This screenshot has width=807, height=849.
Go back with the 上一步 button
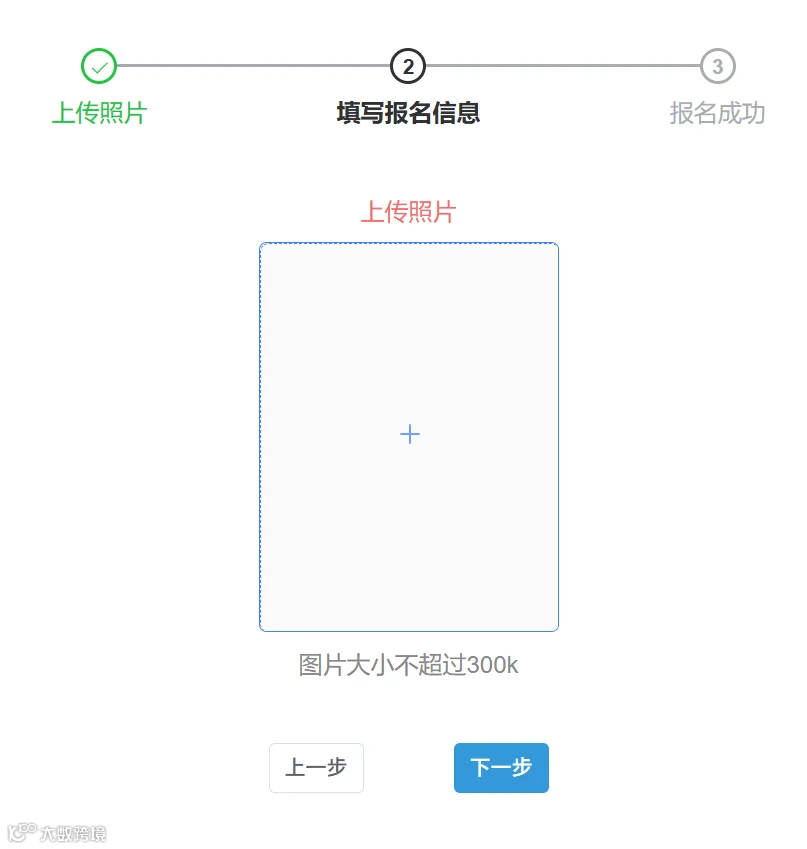(316, 767)
